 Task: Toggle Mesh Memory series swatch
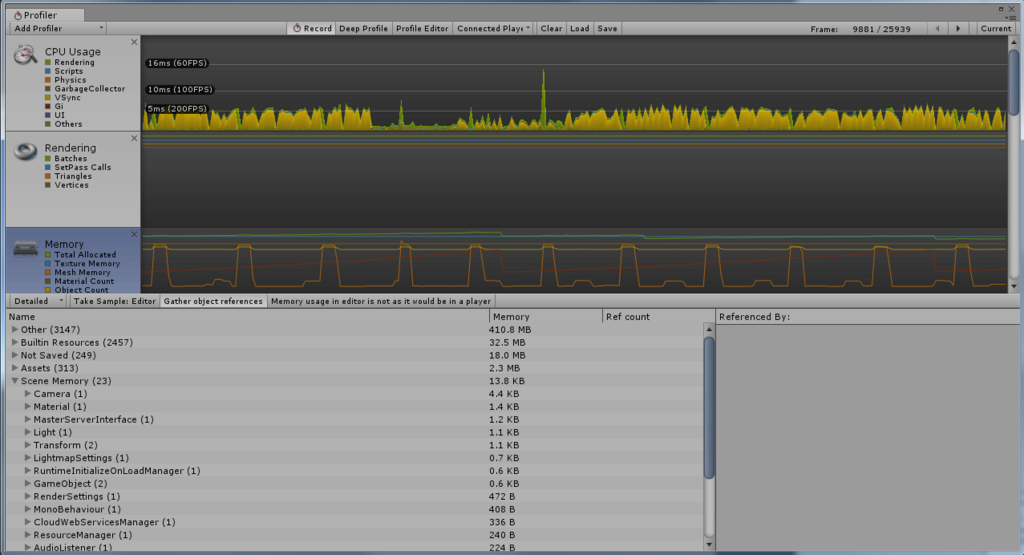[48, 272]
